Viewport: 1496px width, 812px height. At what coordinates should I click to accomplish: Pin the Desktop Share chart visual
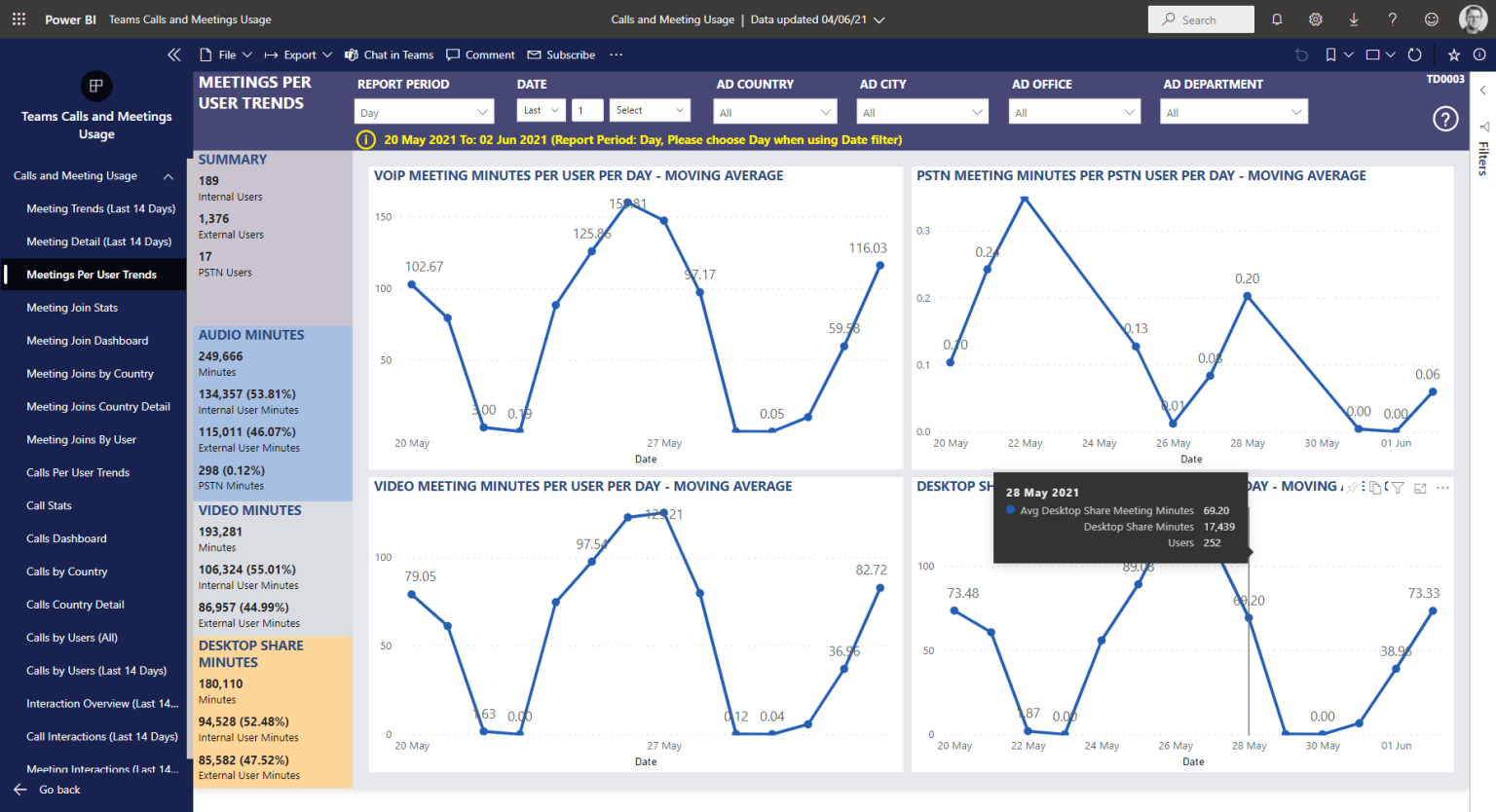tap(1353, 488)
